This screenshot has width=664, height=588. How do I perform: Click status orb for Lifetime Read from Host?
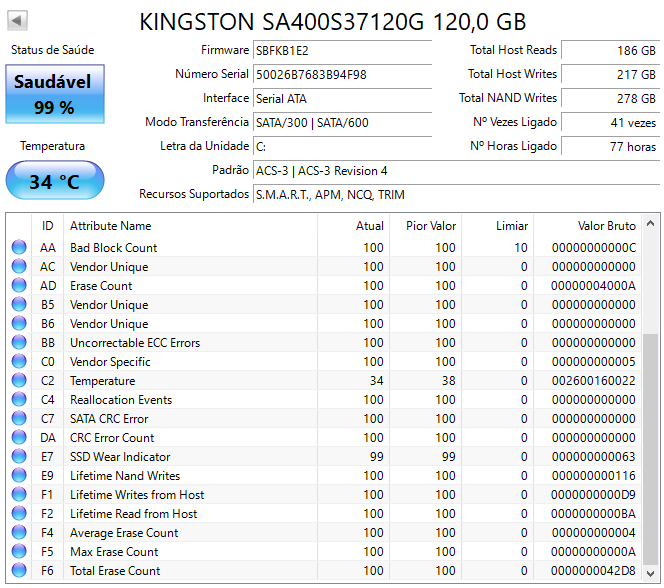(19, 513)
